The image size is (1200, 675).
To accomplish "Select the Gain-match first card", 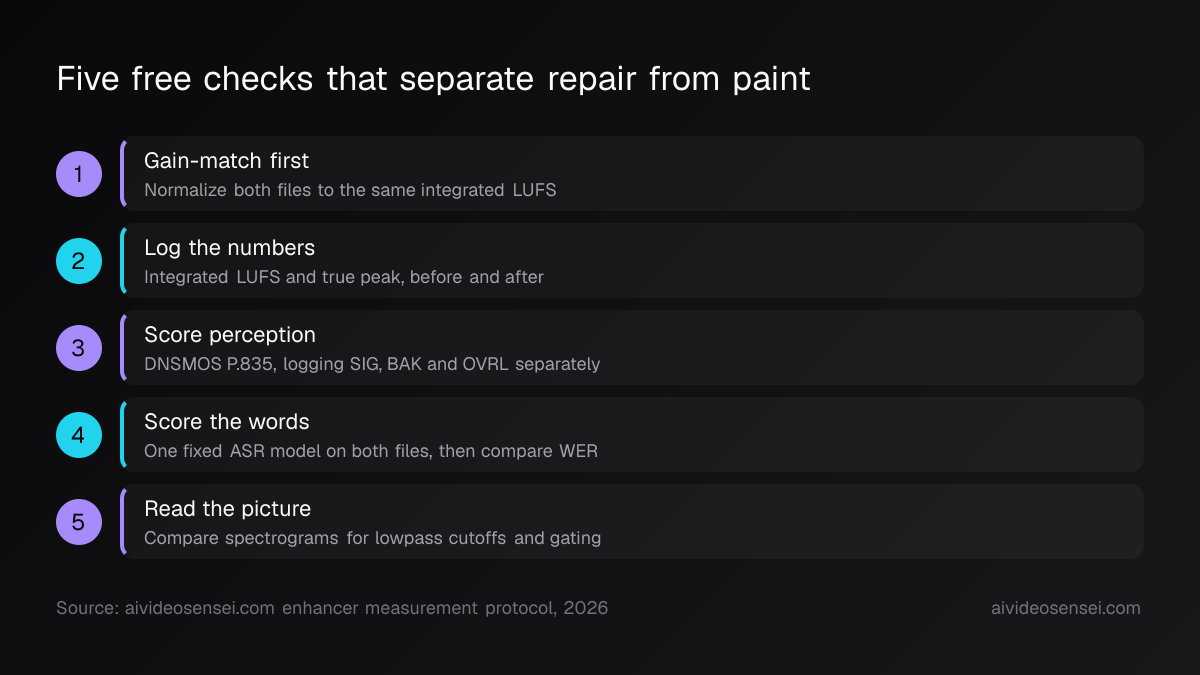I will (632, 174).
